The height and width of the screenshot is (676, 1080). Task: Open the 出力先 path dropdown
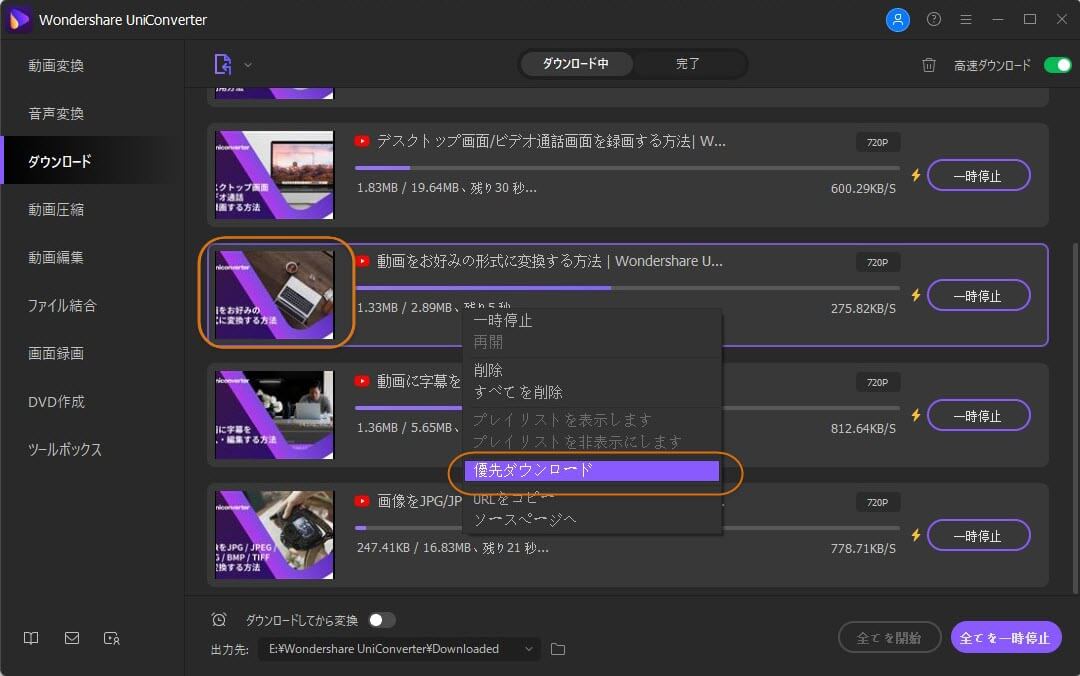[528, 649]
